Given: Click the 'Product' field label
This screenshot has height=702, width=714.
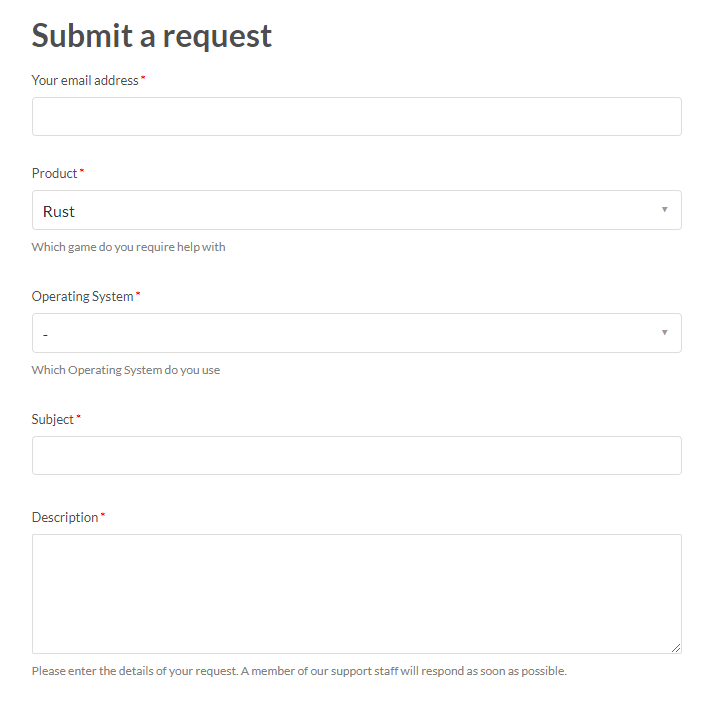Looking at the screenshot, I should tap(54, 173).
